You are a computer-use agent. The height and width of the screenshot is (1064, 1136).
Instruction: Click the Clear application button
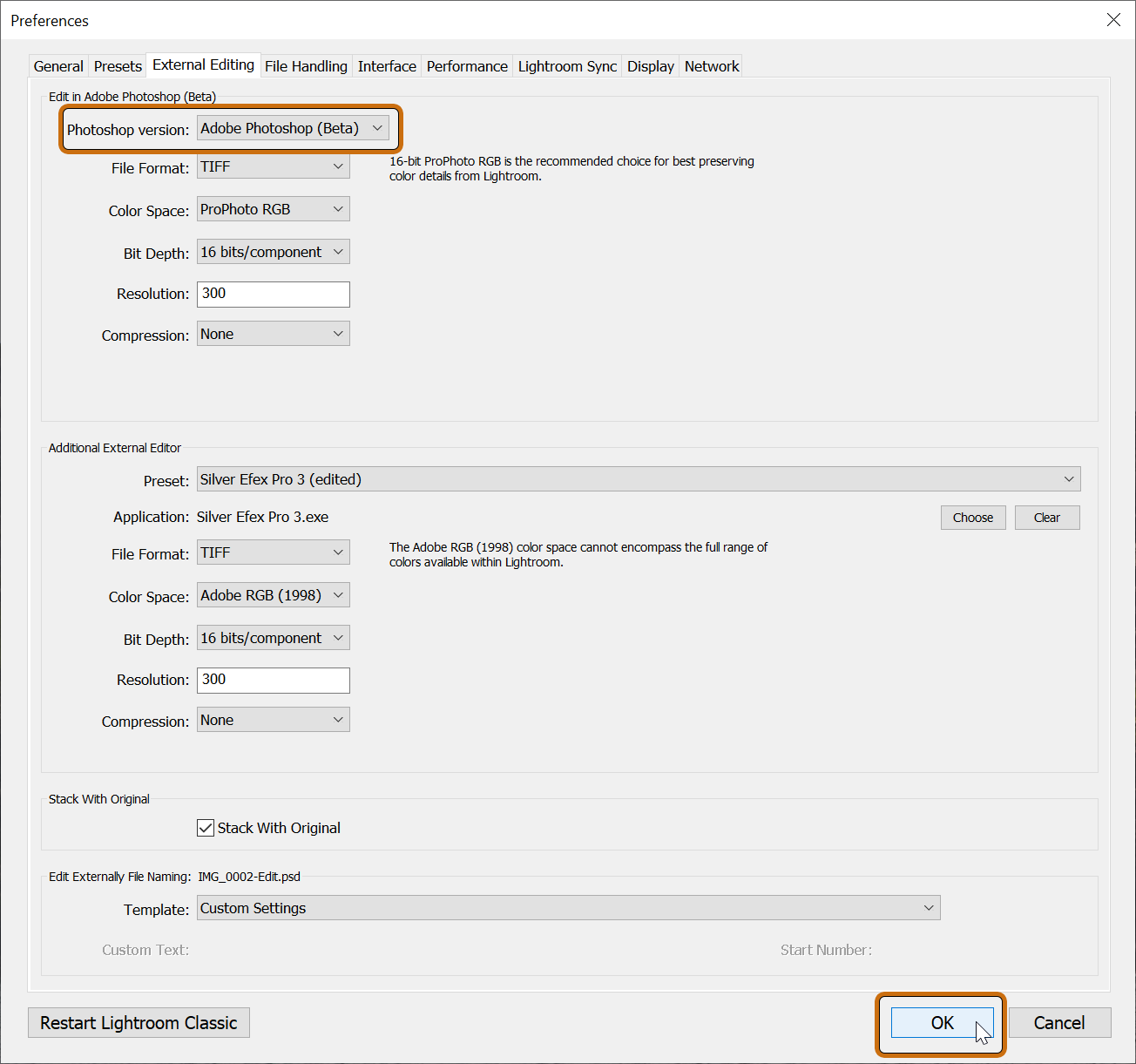(1047, 518)
